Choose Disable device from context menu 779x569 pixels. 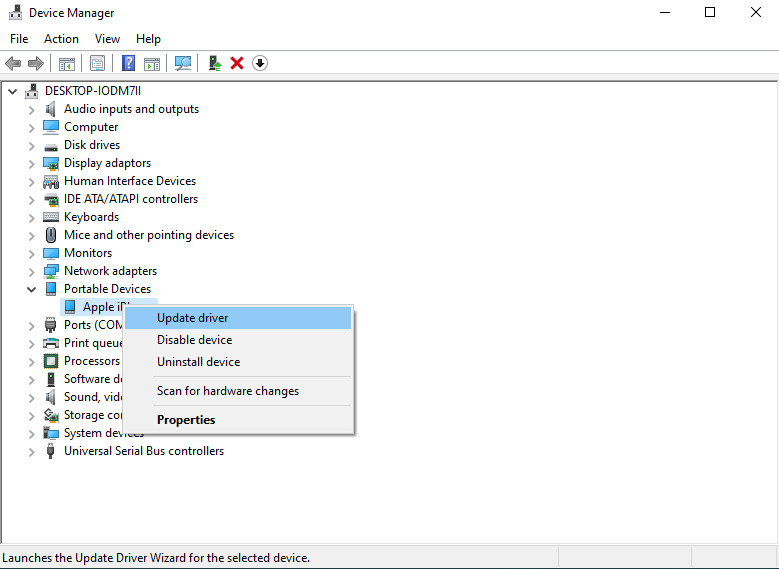238,340
